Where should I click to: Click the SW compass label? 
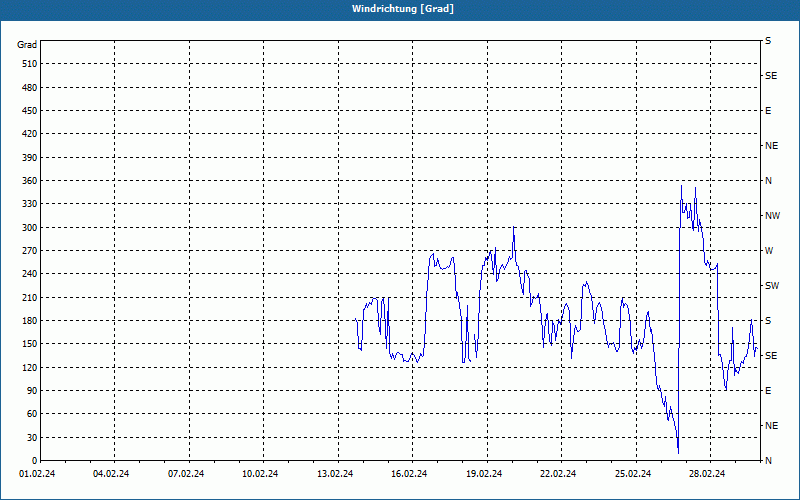coord(772,286)
